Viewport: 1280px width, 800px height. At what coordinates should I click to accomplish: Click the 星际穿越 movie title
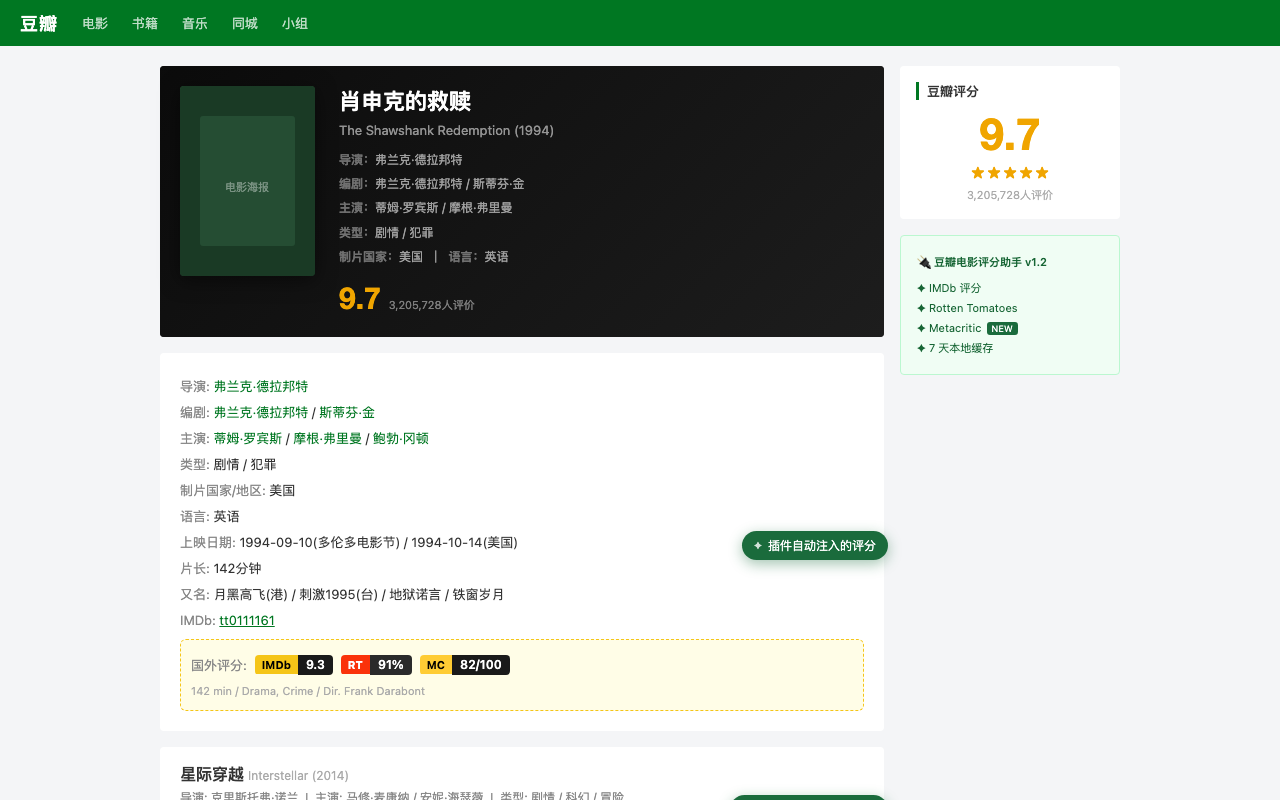click(212, 774)
